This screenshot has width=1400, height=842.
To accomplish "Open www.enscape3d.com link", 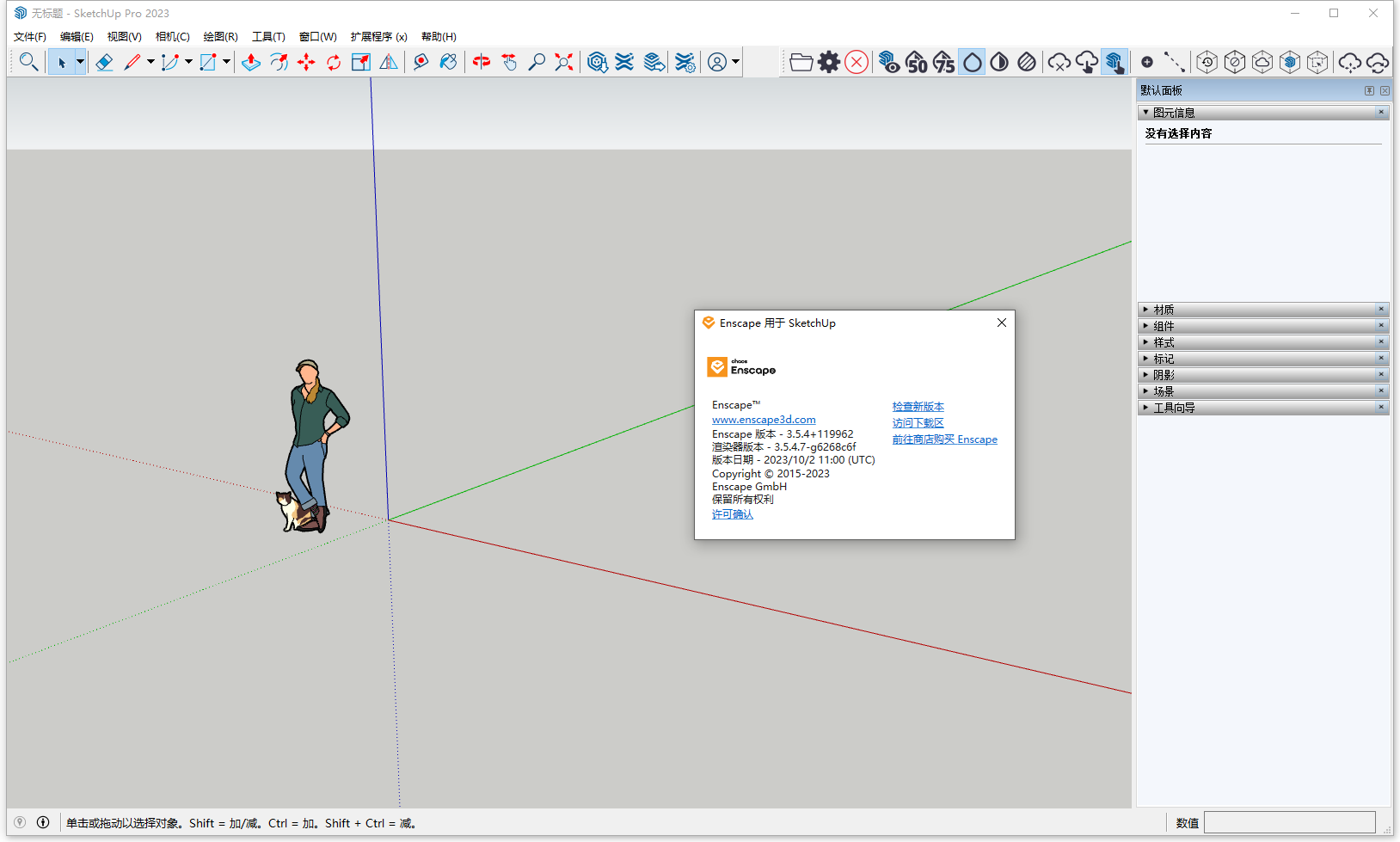I will (x=764, y=420).
